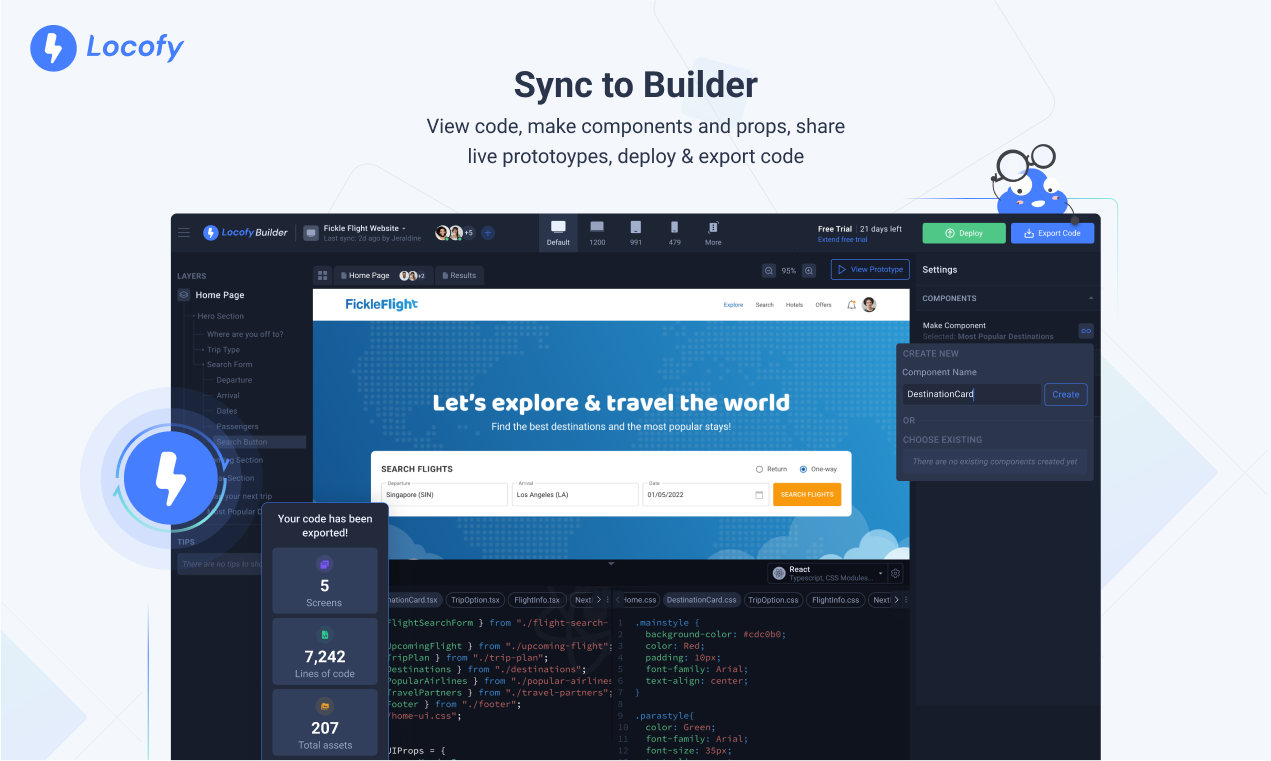Switch to the 991 tablet breakpoint
The width and height of the screenshot is (1271, 761).
click(x=636, y=233)
